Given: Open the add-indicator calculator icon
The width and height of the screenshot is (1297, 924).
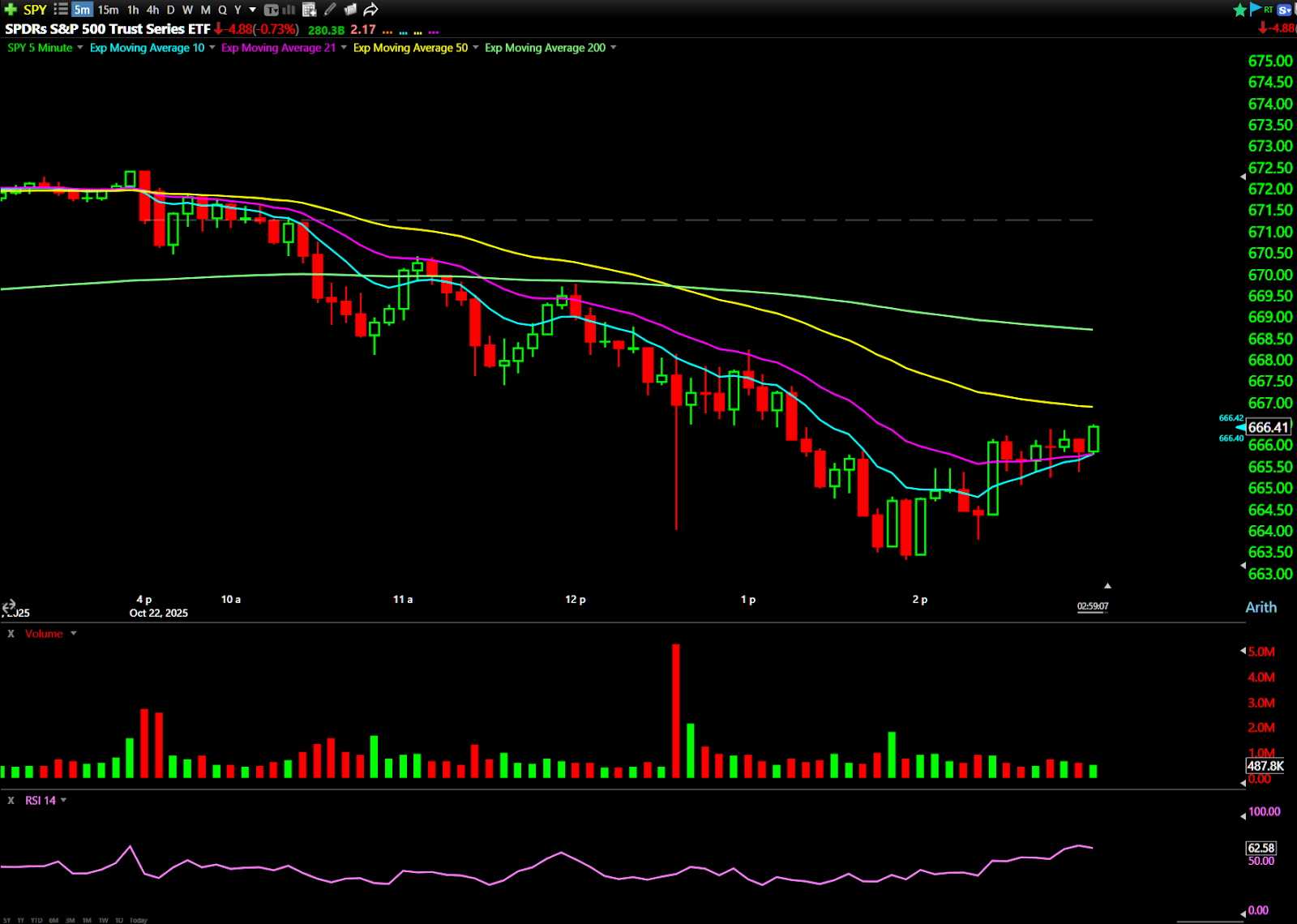Looking at the screenshot, I should click(309, 10).
